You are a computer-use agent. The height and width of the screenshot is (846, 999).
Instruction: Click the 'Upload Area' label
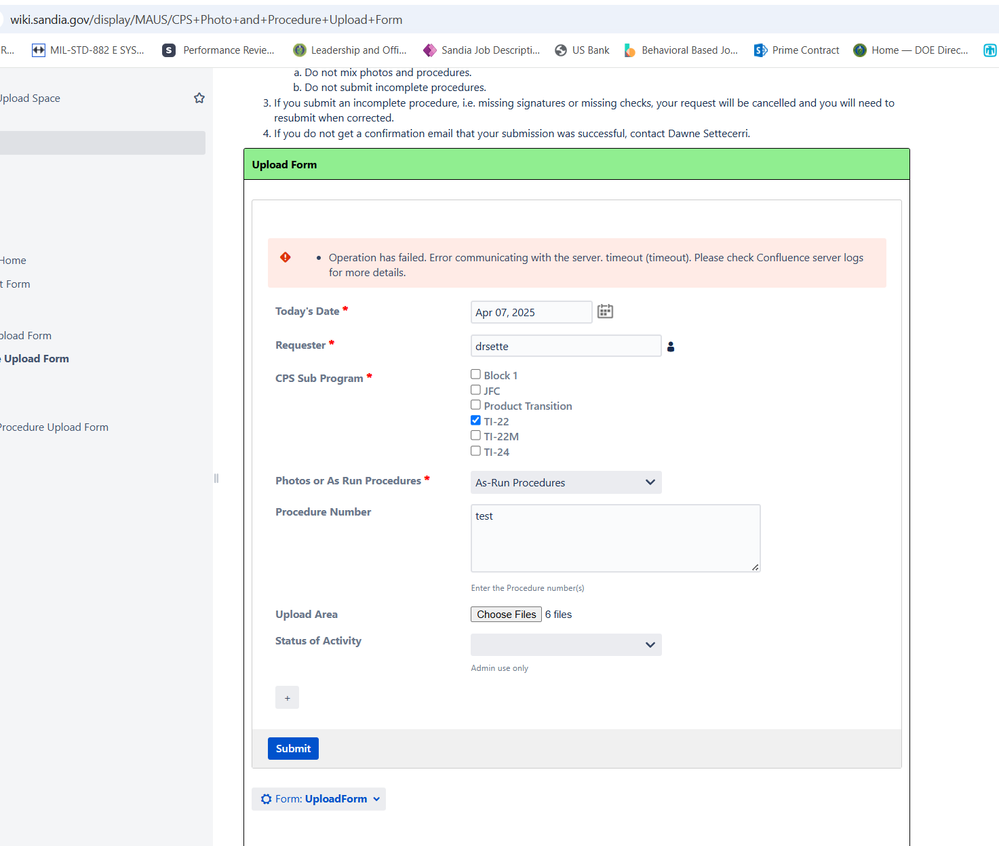[x=306, y=614]
